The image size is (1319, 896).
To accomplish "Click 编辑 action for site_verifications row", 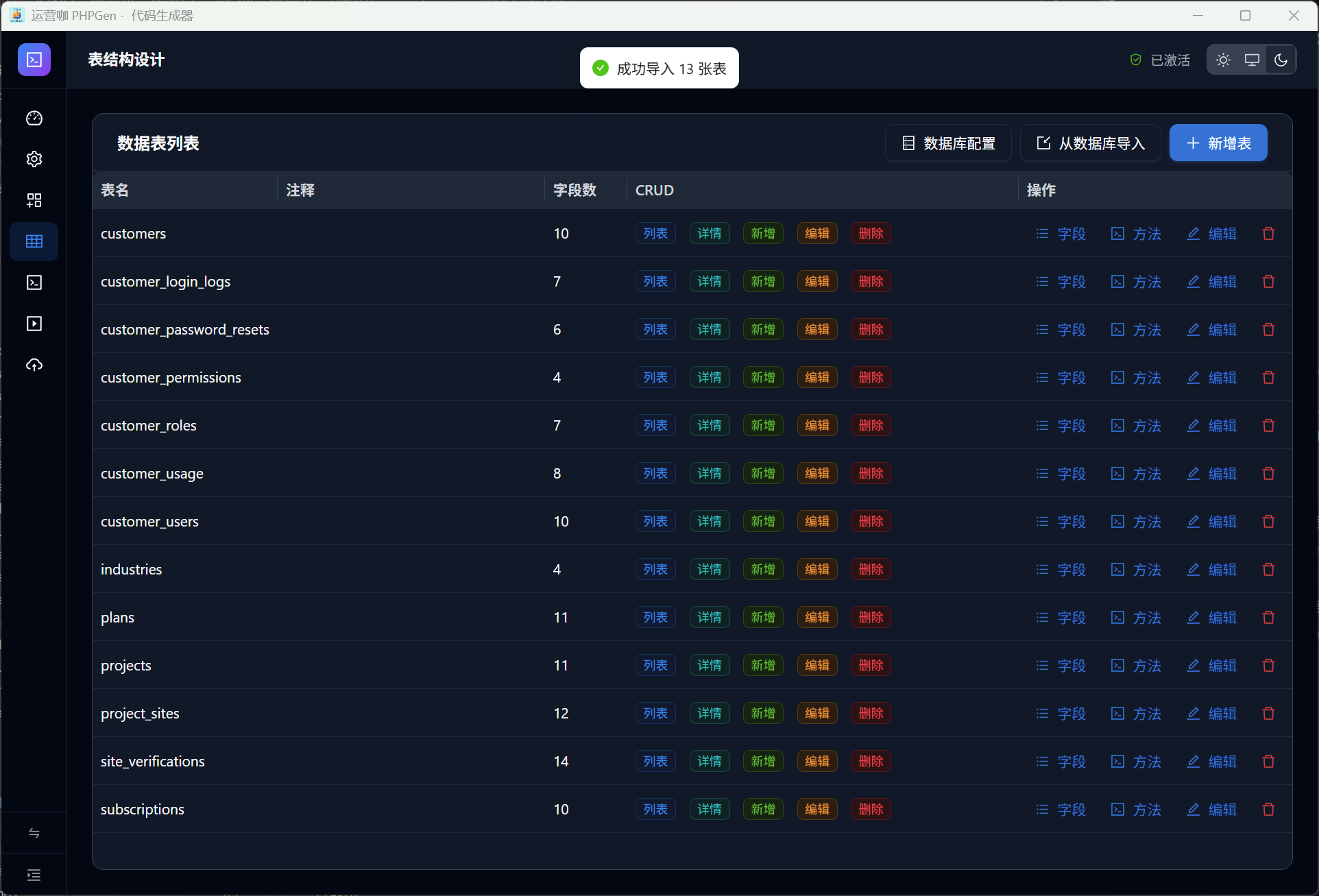I will pyautogui.click(x=1211, y=762).
